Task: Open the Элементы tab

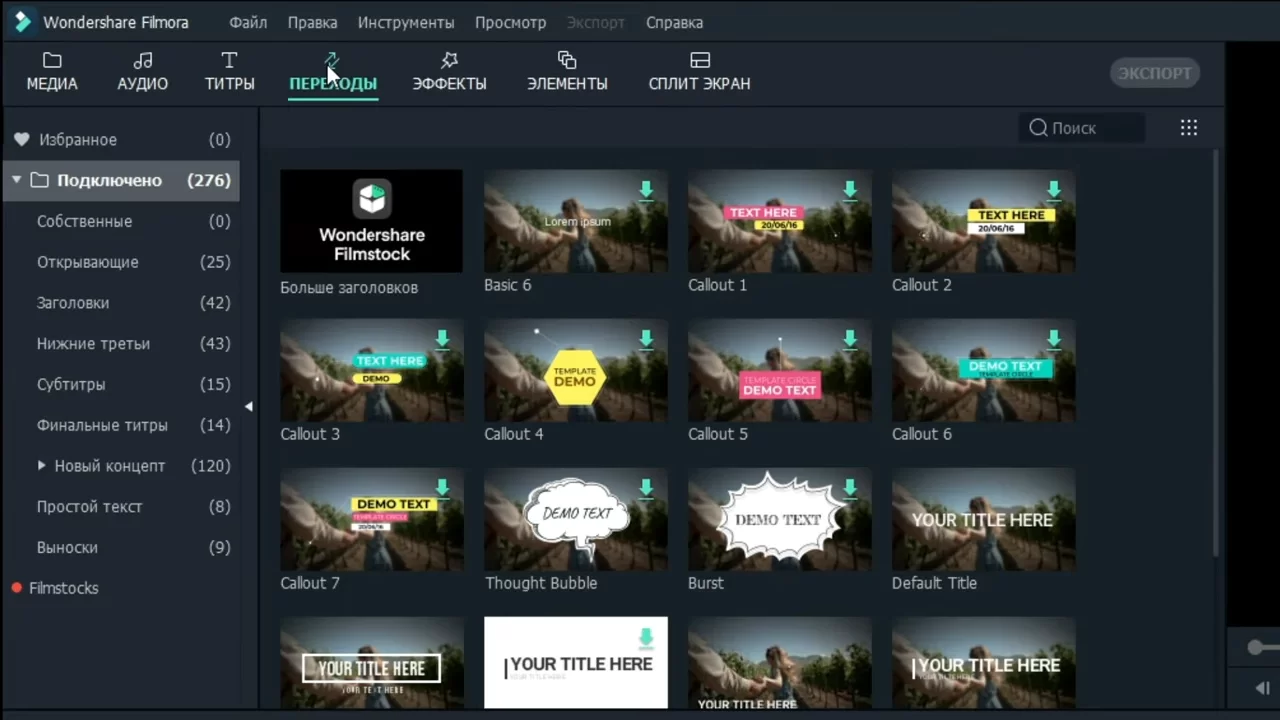Action: (567, 71)
